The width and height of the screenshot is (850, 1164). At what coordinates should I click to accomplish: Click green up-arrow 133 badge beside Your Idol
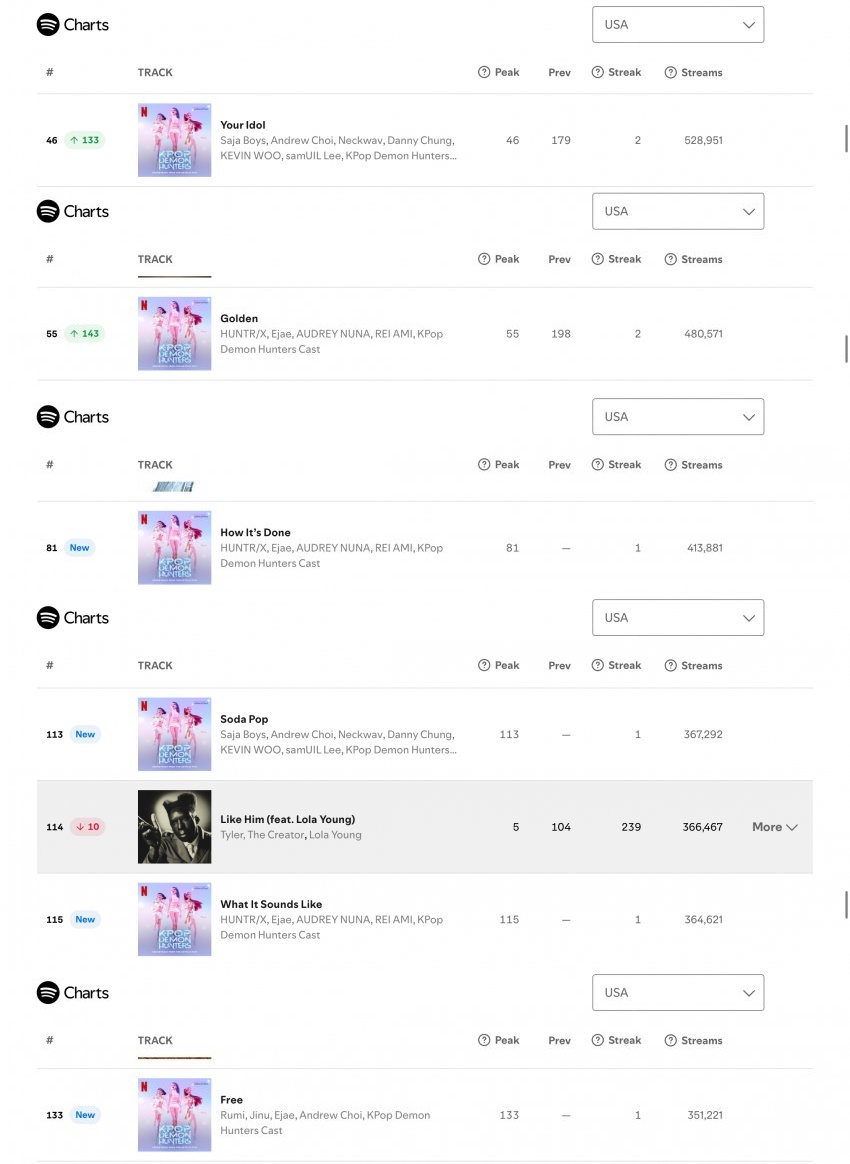pos(85,140)
